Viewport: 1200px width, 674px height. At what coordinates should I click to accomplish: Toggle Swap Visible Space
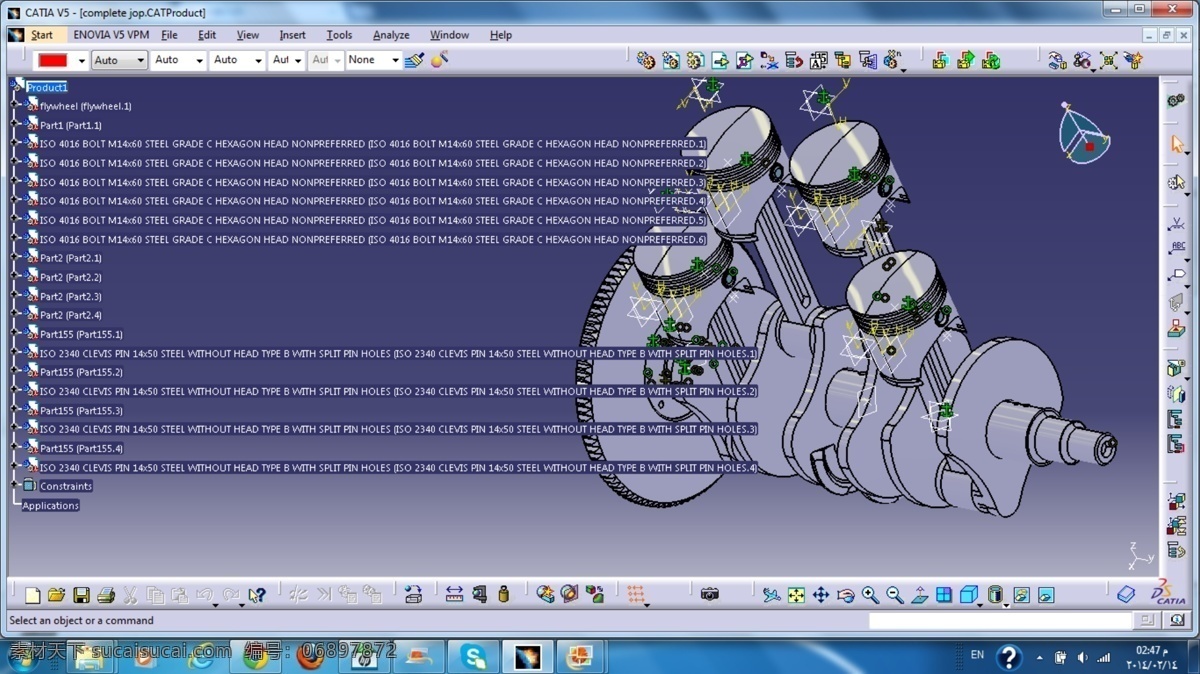pos(1045,595)
